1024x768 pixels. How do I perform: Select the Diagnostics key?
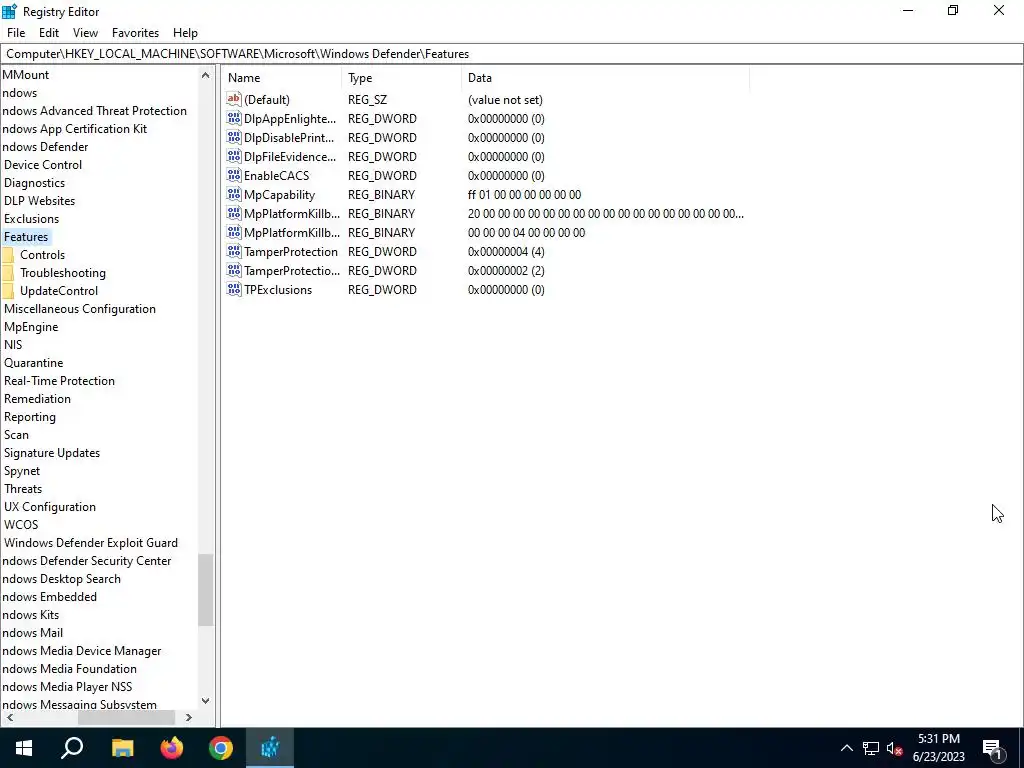pyautogui.click(x=35, y=183)
